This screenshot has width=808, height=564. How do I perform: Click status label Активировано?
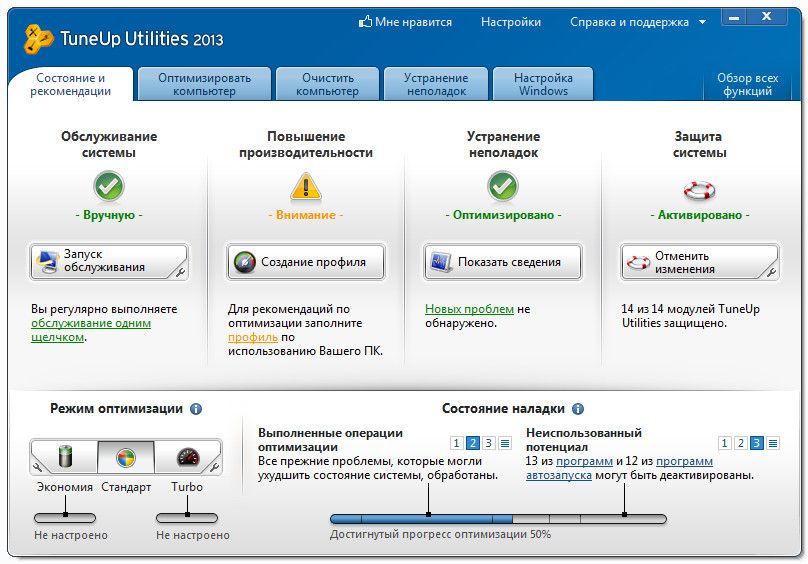point(700,215)
